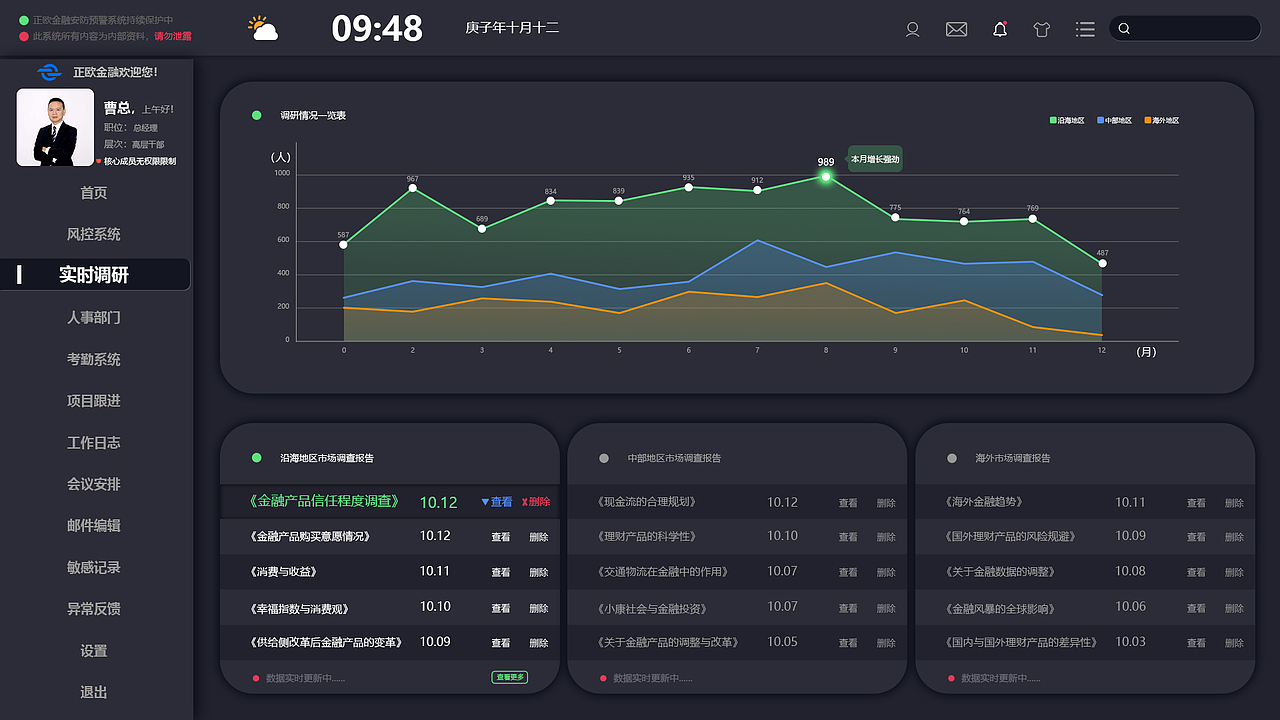Click the 查看更多 button
The width and height of the screenshot is (1280, 720).
coord(509,677)
